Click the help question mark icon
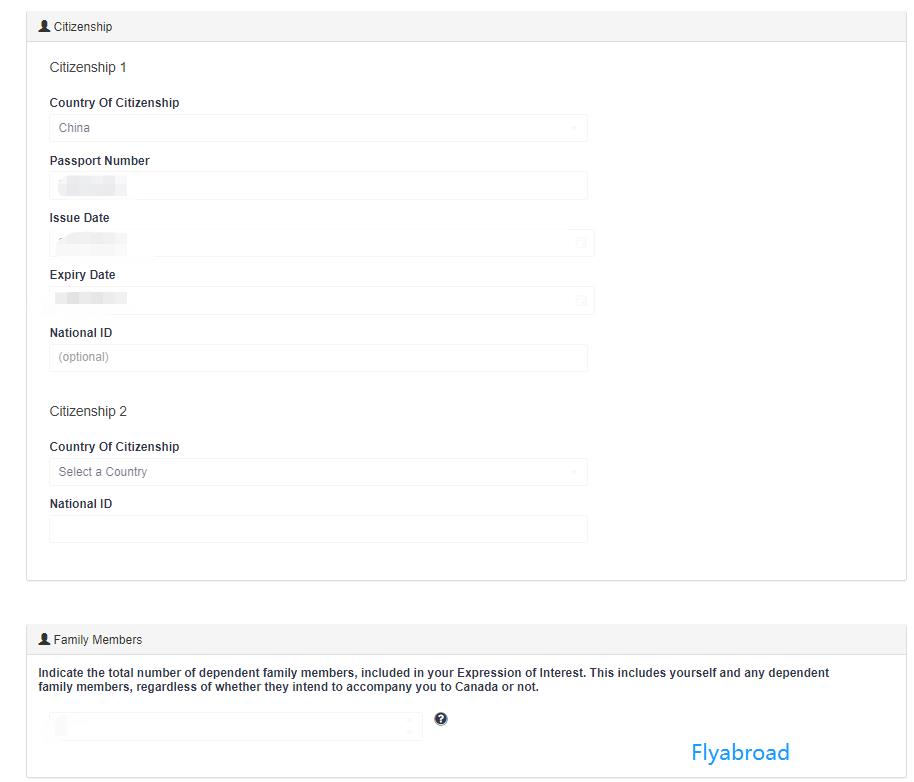This screenshot has width=914, height=782. click(x=441, y=719)
